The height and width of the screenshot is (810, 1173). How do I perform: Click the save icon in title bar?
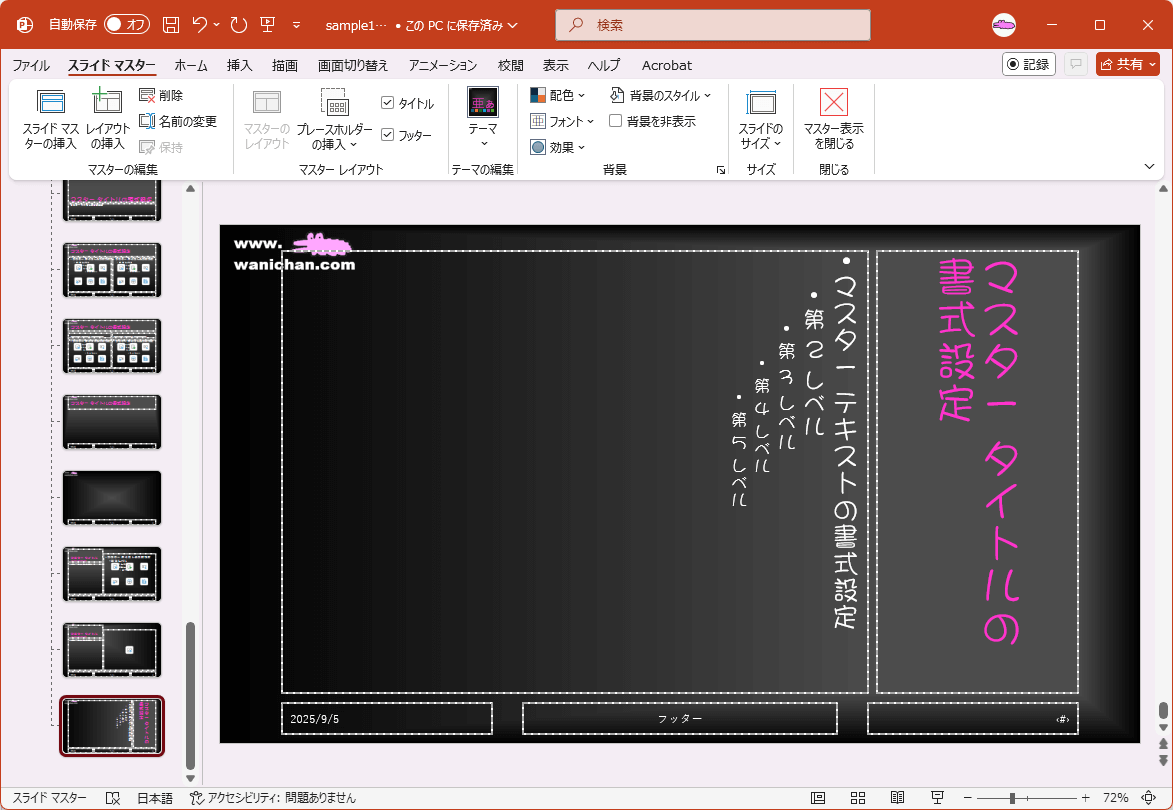point(171,25)
